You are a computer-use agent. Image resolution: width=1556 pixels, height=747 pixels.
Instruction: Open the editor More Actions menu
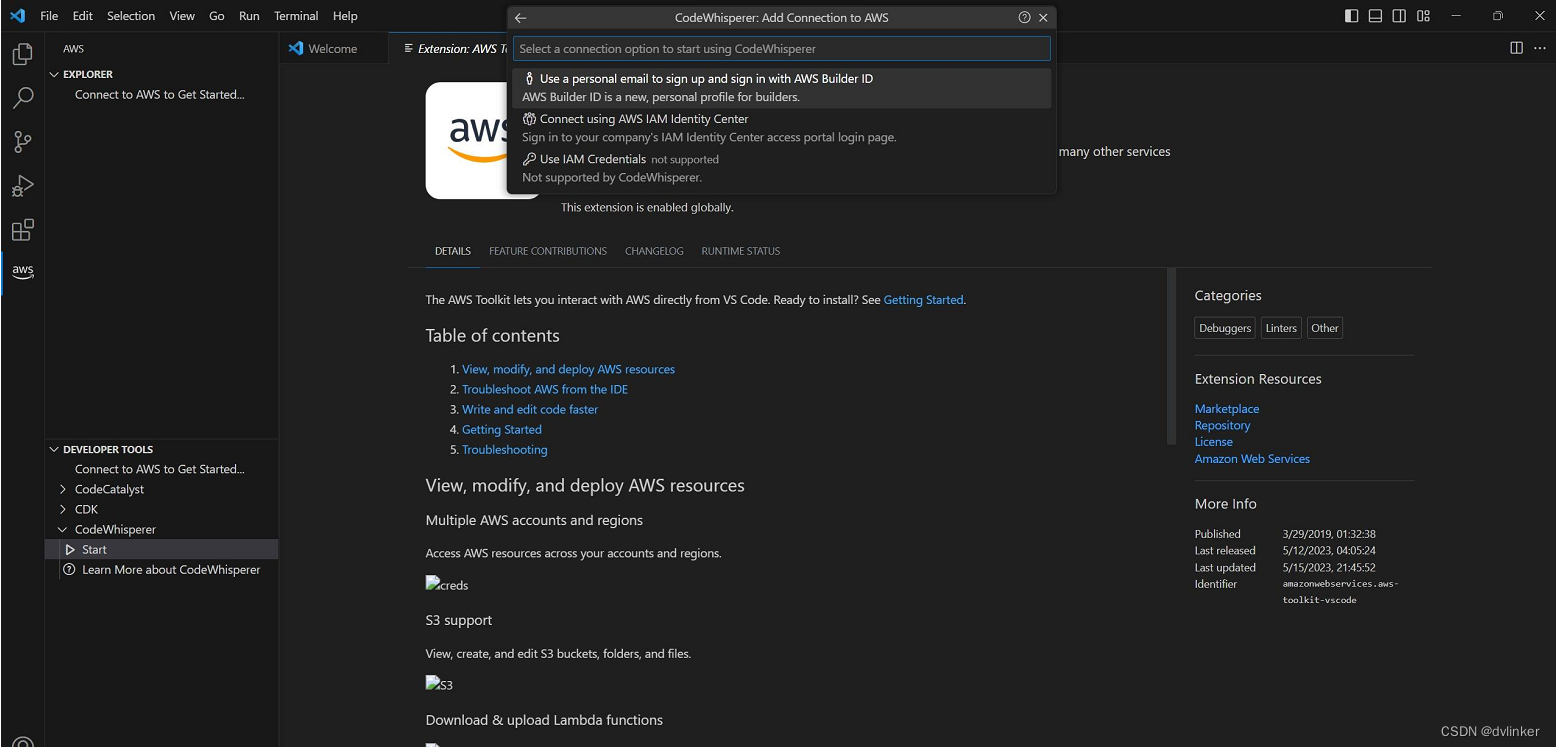pyautogui.click(x=1539, y=48)
